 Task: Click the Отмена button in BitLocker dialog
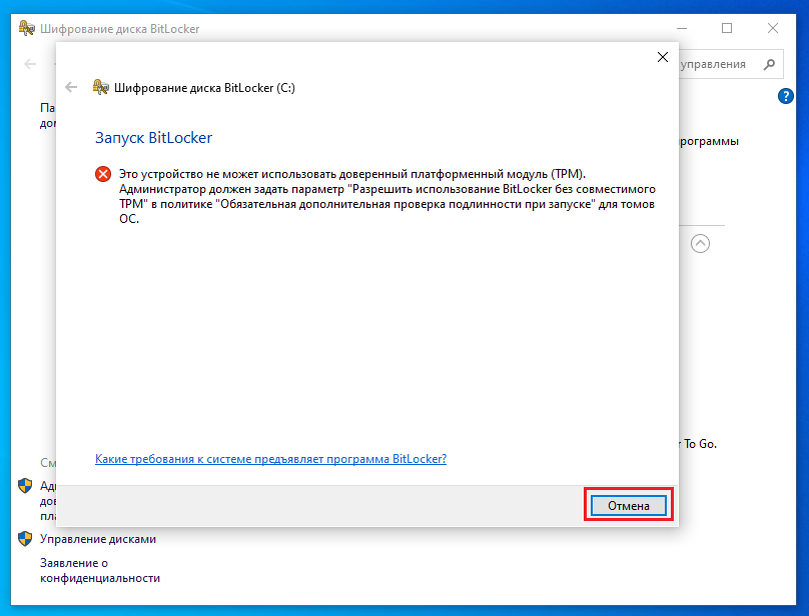pyautogui.click(x=628, y=506)
